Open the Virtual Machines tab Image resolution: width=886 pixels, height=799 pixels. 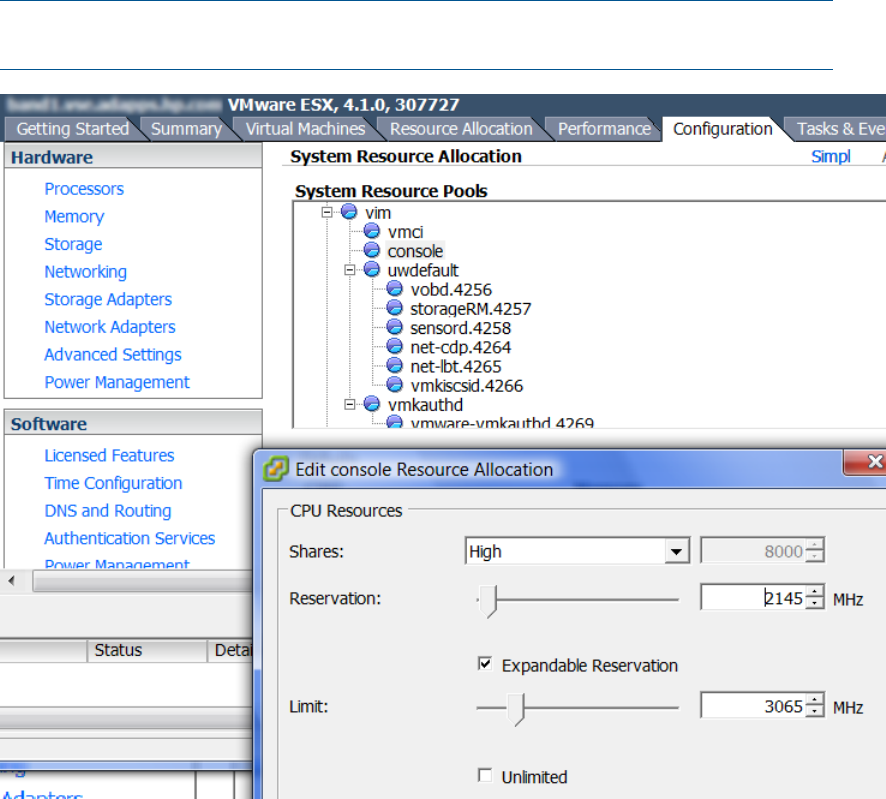click(x=305, y=129)
